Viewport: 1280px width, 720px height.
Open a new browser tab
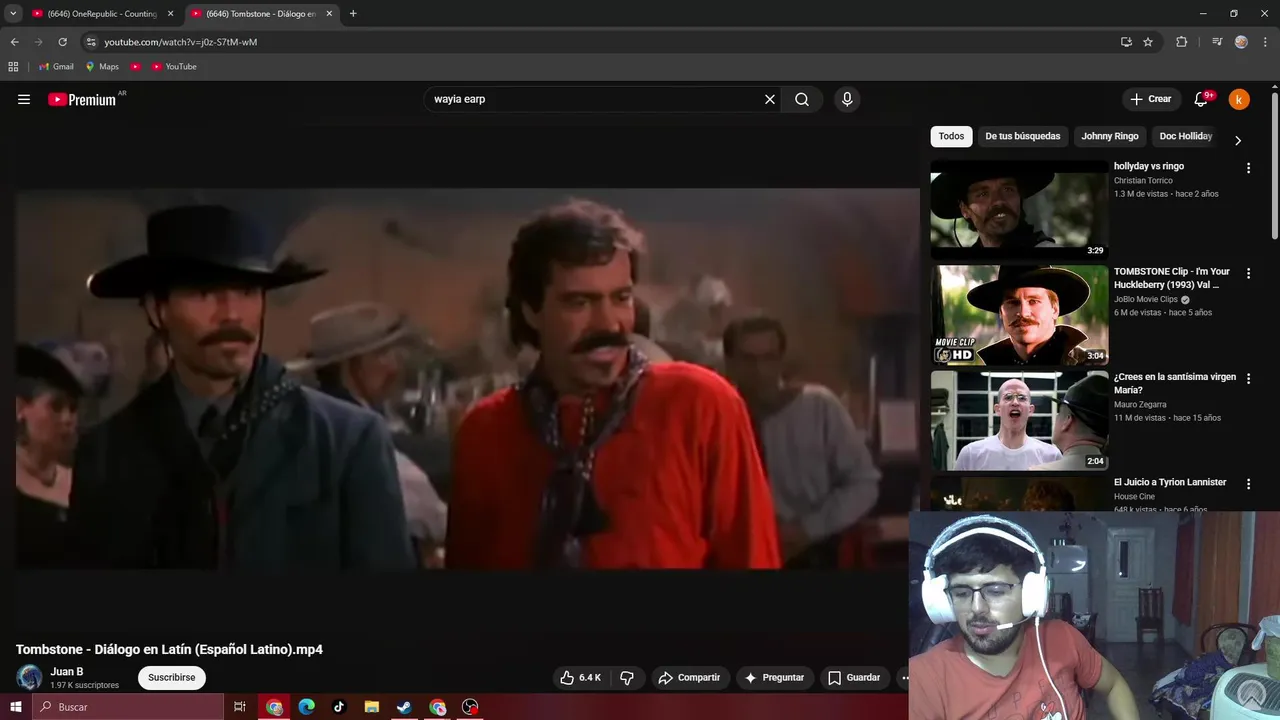[x=353, y=14]
